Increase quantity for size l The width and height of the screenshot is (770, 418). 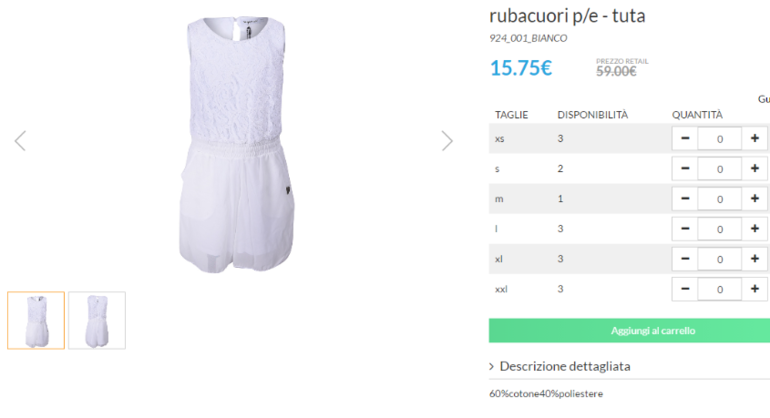(x=755, y=229)
